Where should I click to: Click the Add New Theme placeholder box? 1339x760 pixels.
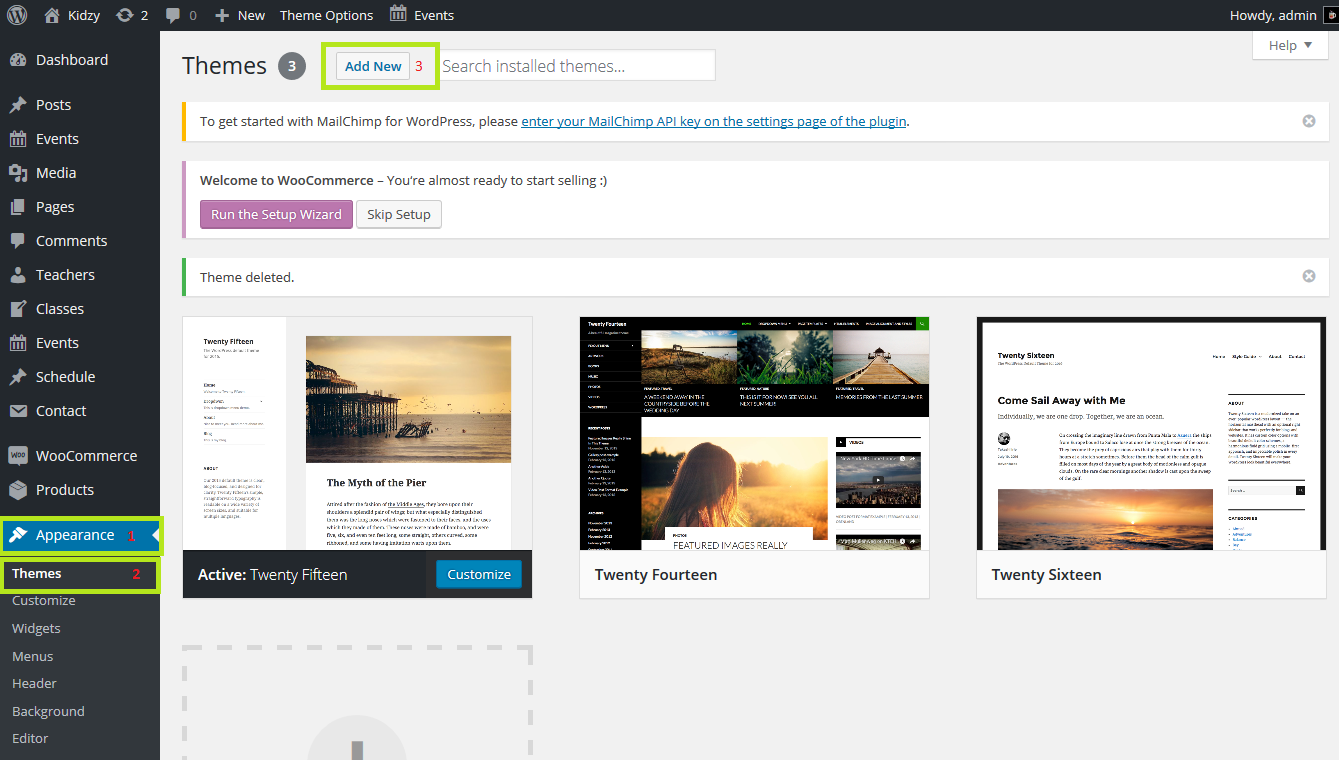[357, 703]
